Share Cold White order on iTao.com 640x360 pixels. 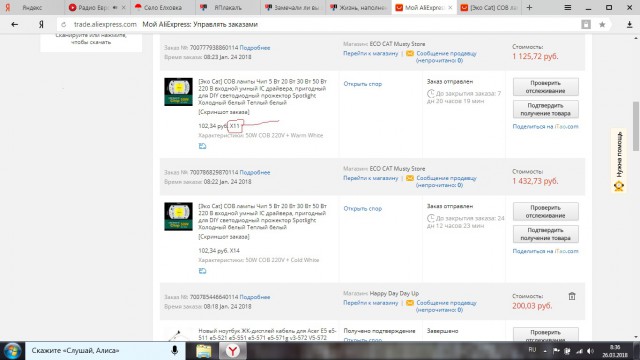click(x=545, y=251)
